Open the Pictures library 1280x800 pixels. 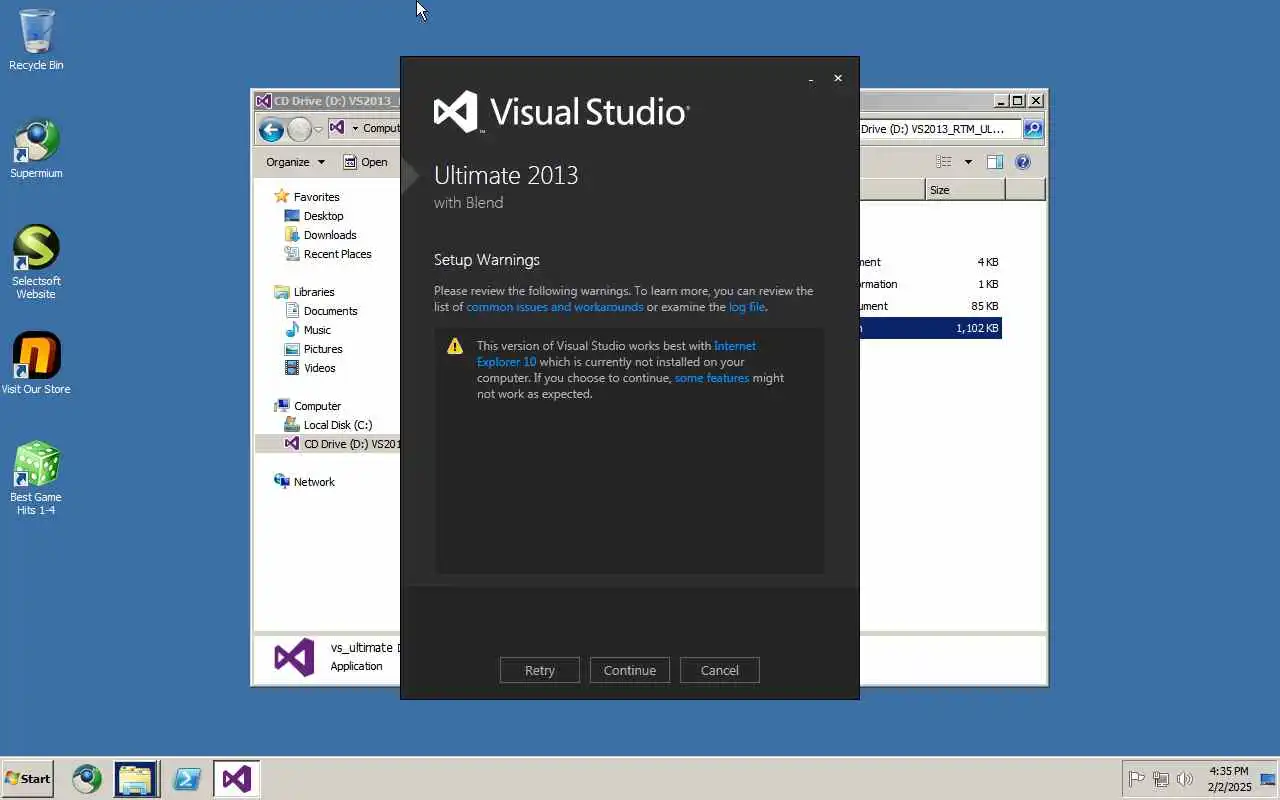[323, 349]
